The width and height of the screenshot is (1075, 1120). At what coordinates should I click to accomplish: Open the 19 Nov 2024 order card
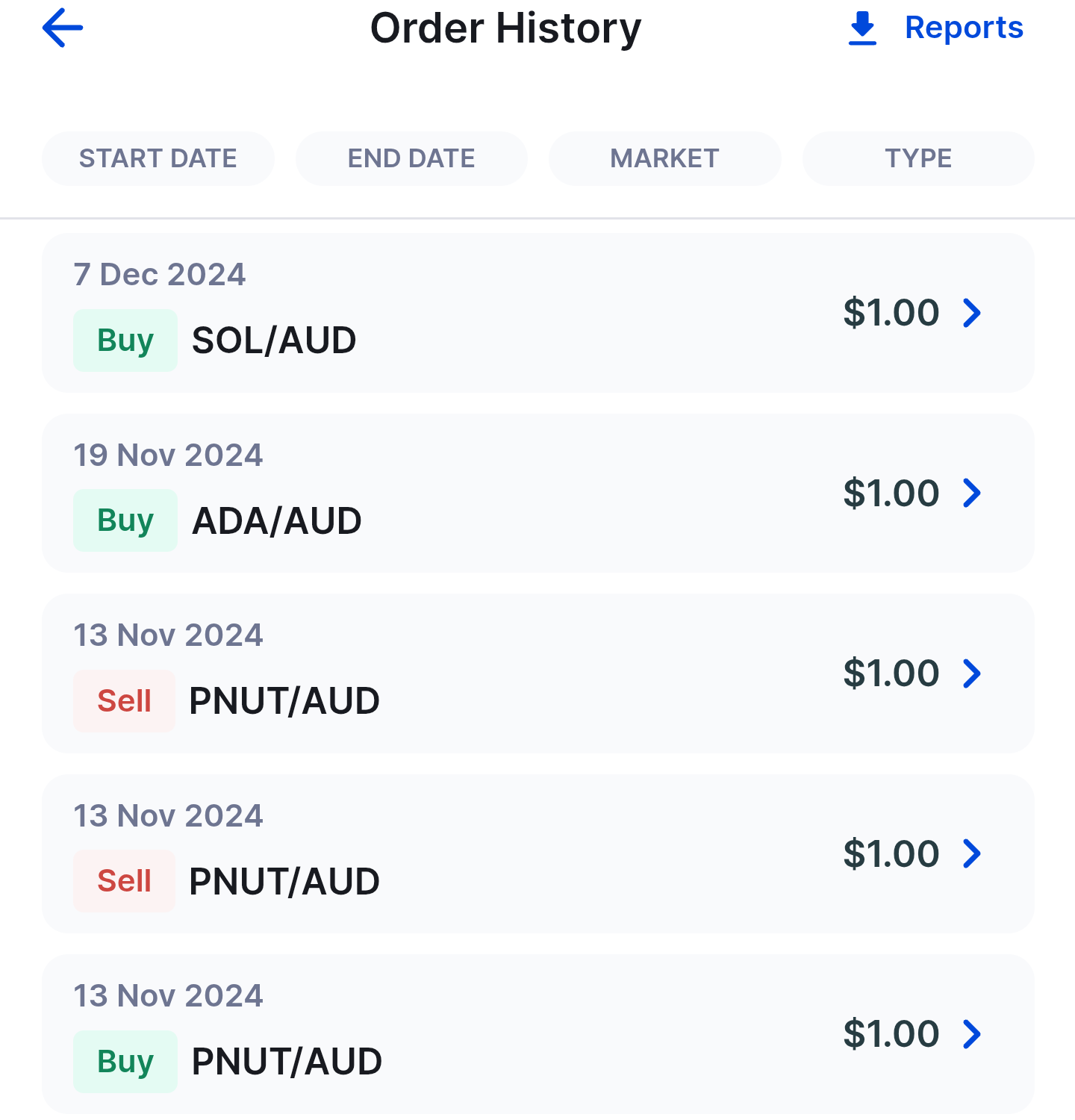(x=537, y=493)
